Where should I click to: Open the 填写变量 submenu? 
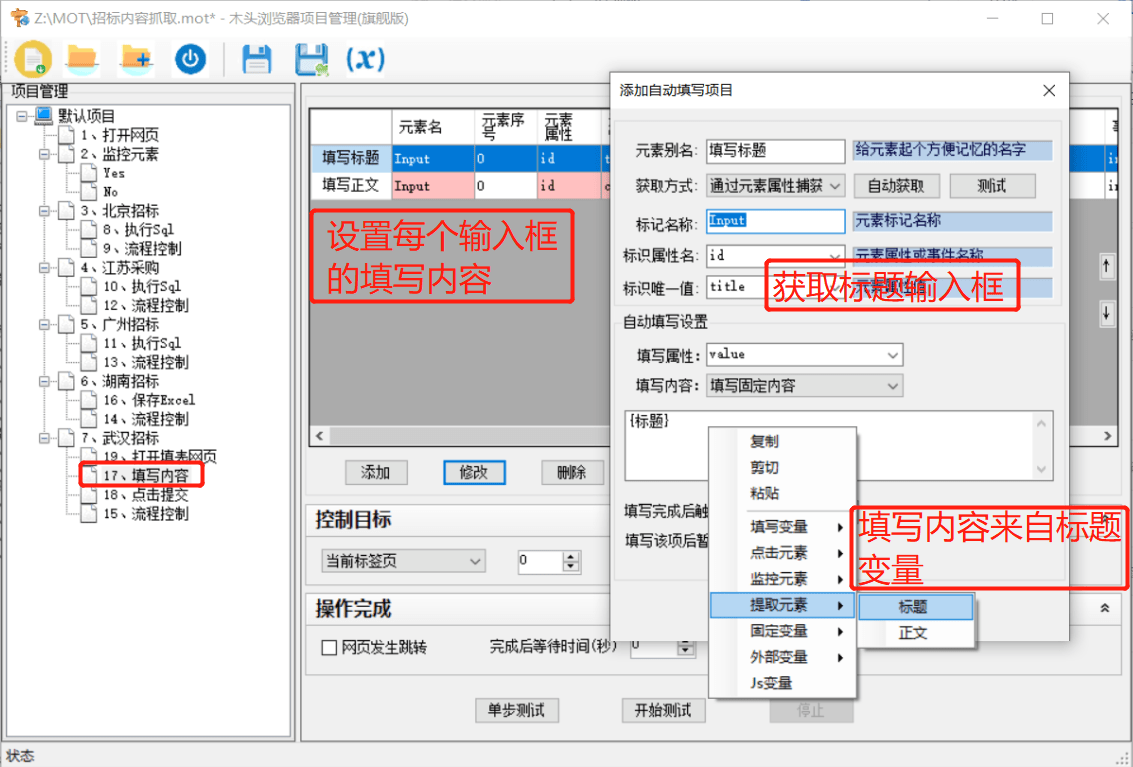tap(782, 527)
